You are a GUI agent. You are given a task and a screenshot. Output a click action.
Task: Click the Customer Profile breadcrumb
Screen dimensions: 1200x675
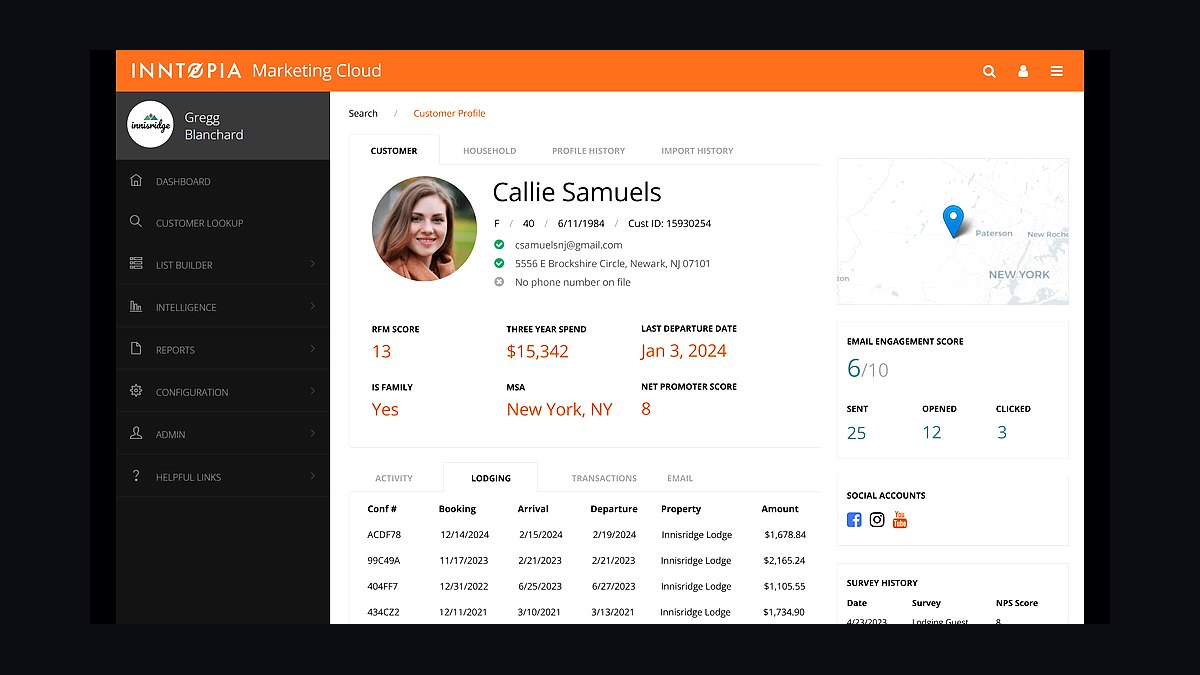point(449,113)
